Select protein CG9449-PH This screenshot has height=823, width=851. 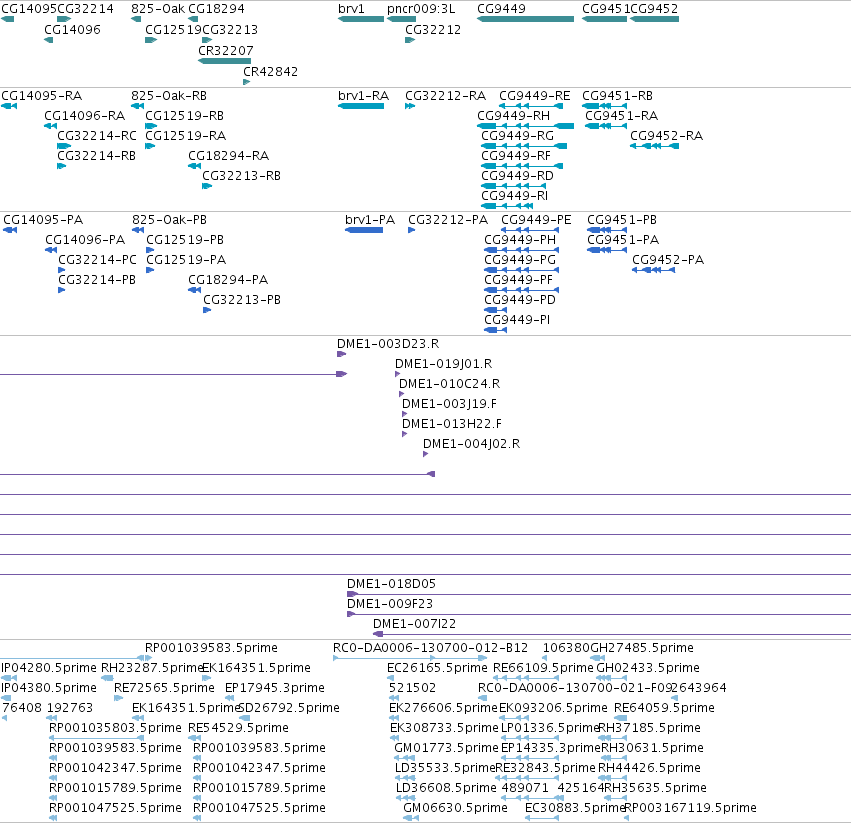[x=519, y=240]
